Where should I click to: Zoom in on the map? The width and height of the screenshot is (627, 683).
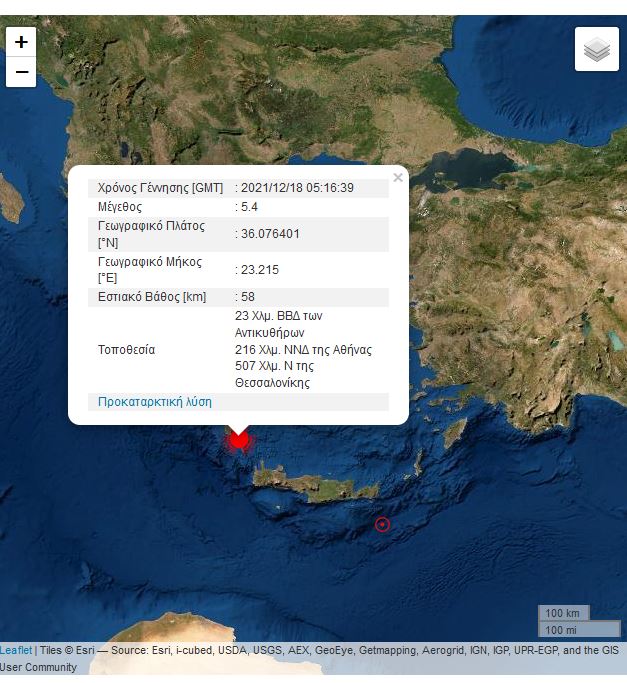(21, 42)
